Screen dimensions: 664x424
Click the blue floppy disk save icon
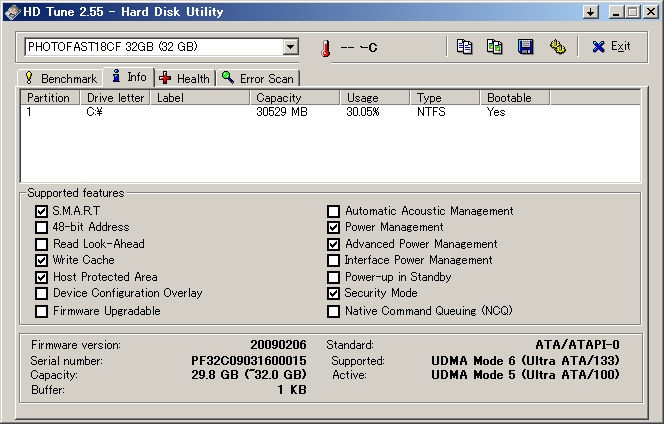(x=525, y=47)
